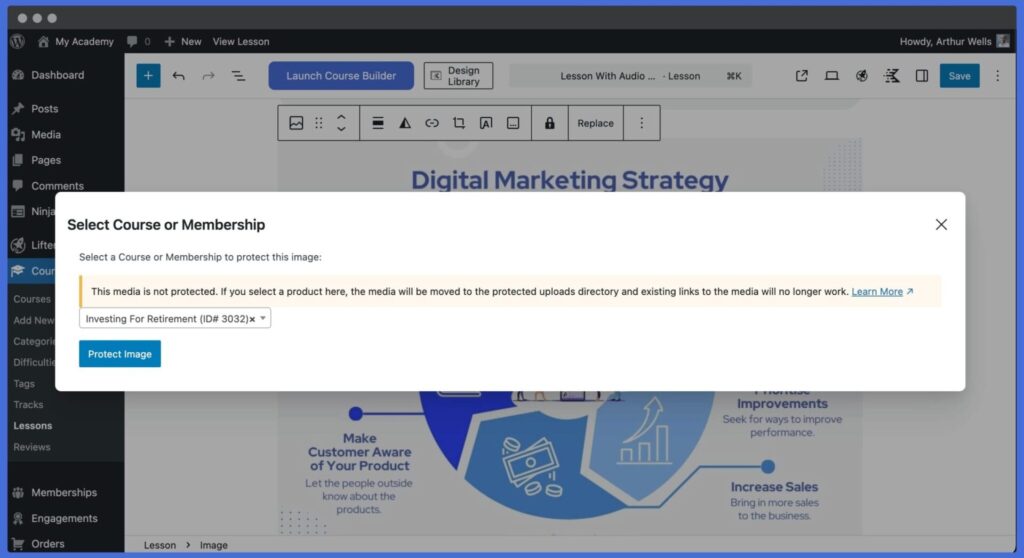The height and width of the screenshot is (558, 1024).
Task: Add text over image icon
Action: [x=486, y=123]
